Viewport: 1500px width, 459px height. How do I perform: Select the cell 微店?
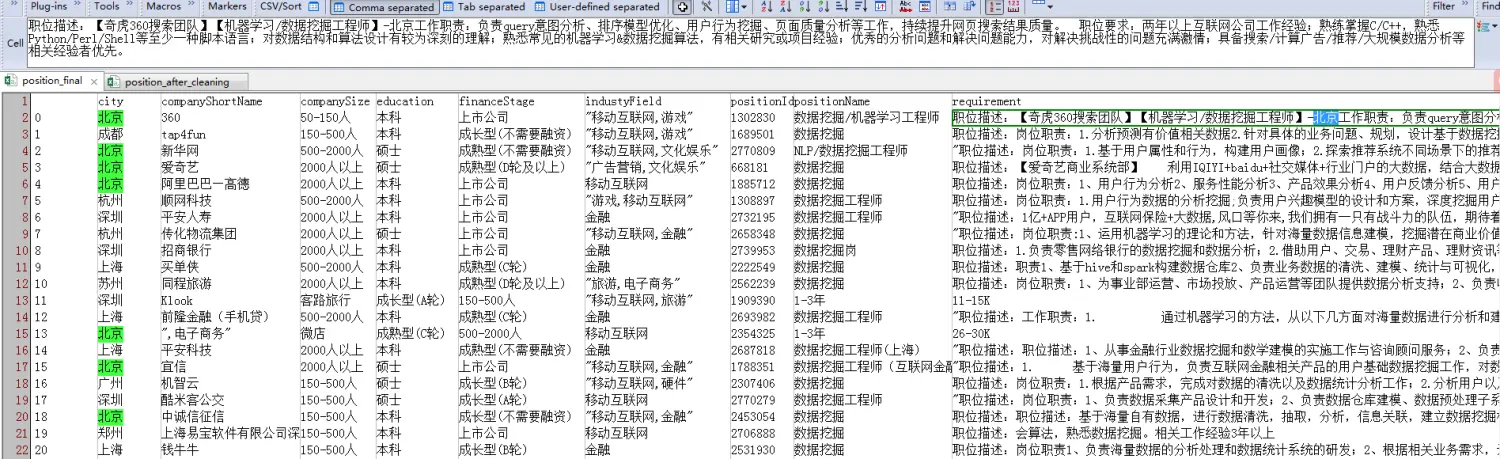point(313,333)
